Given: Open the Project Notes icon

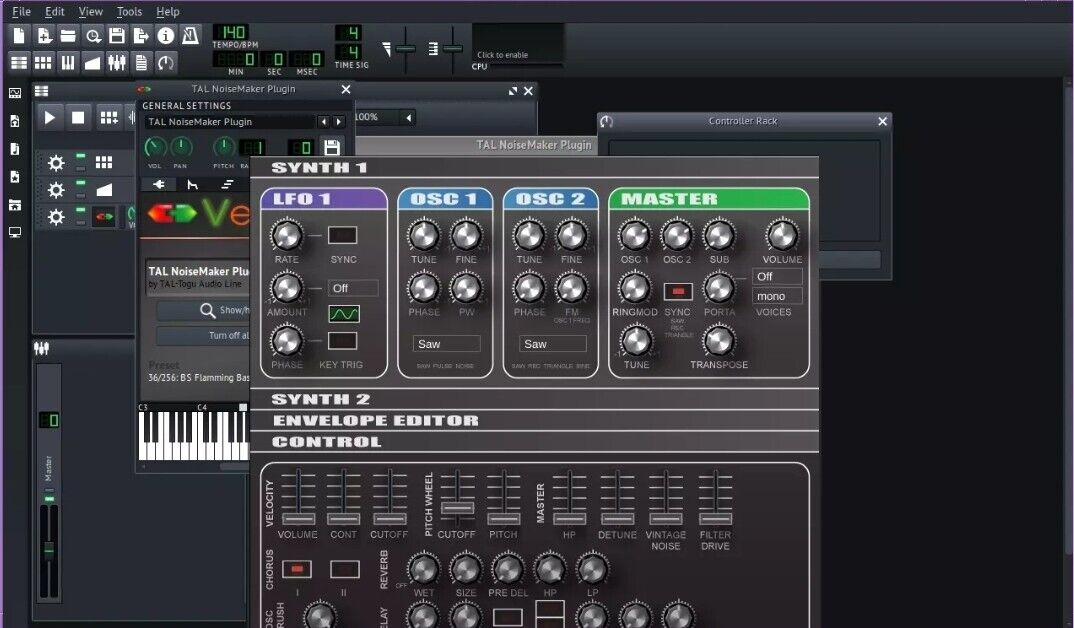Looking at the screenshot, I should pos(141,63).
